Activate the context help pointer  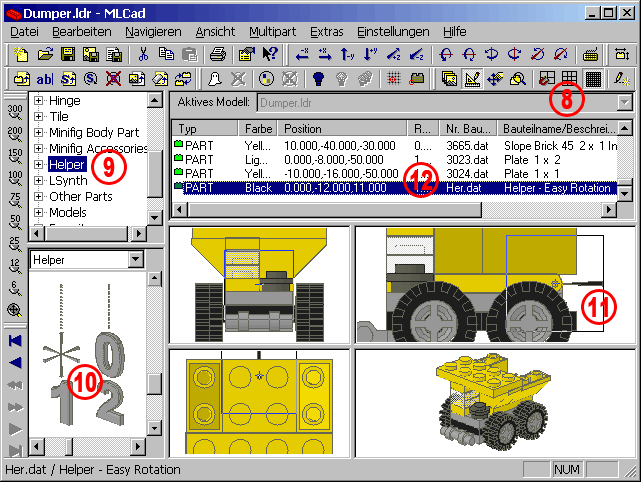click(270, 54)
